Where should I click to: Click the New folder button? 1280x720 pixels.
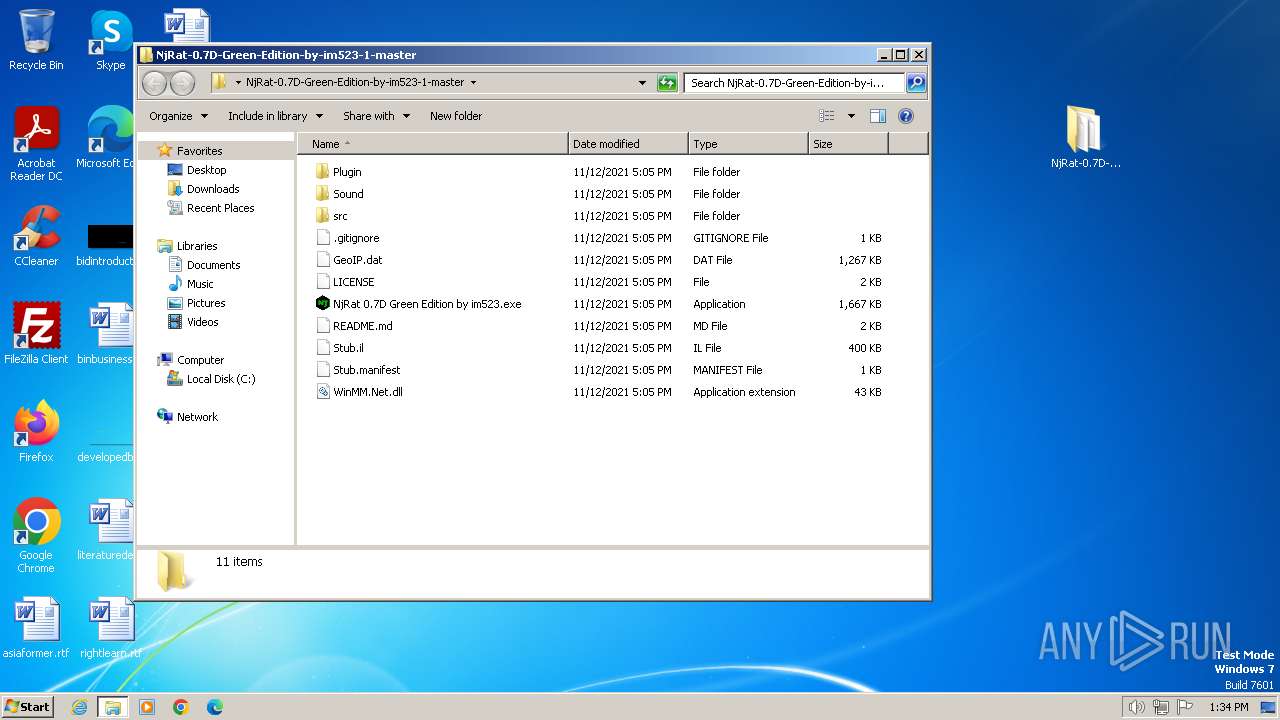[x=456, y=116]
